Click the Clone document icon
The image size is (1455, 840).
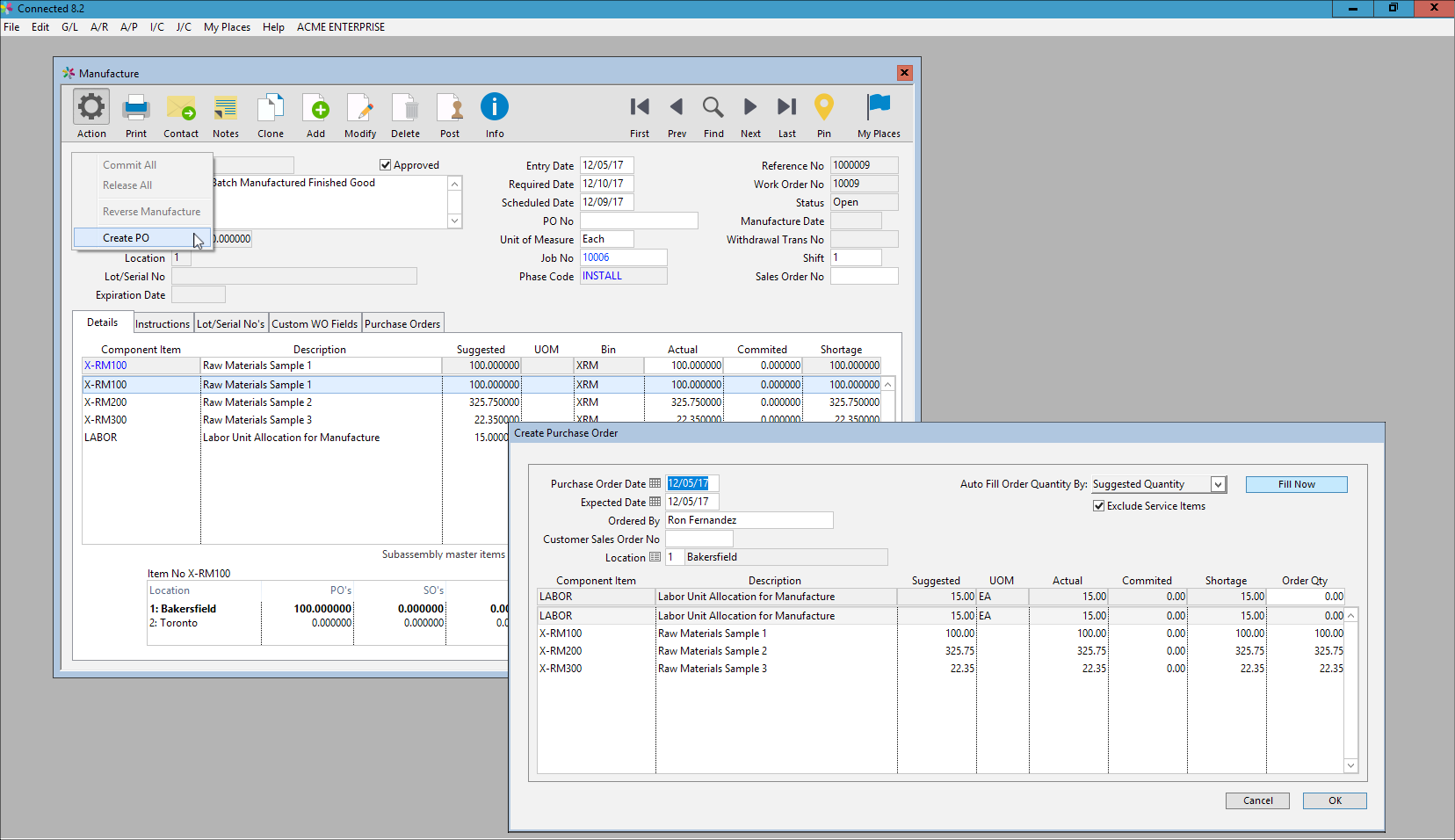(271, 108)
